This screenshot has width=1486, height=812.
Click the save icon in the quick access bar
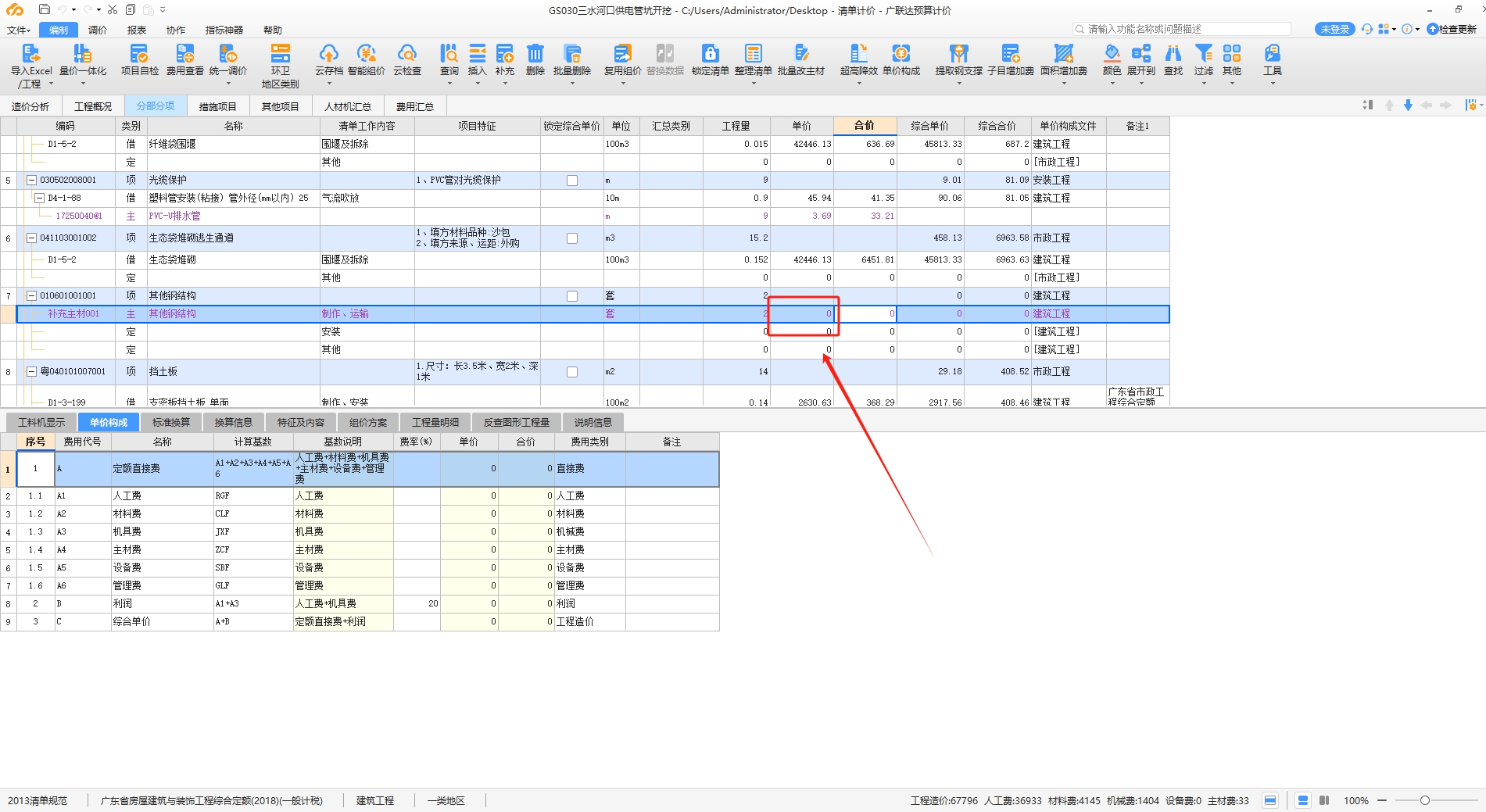(45, 9)
